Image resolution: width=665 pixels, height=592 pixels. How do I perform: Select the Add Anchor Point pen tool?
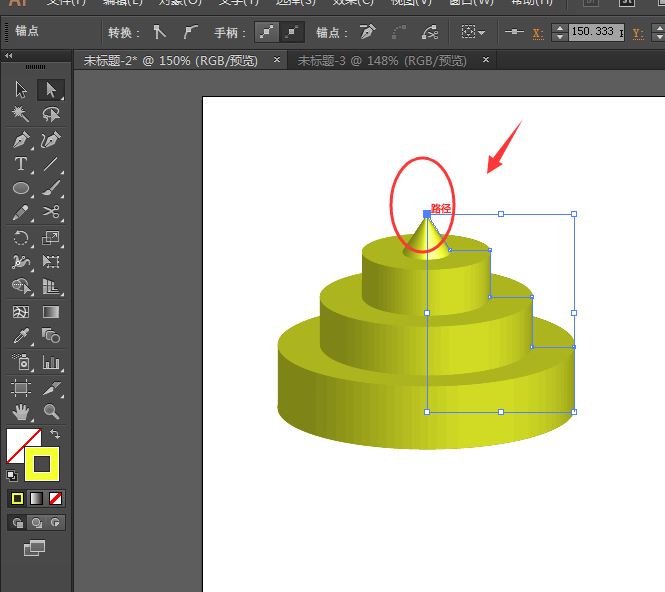pyautogui.click(x=51, y=140)
